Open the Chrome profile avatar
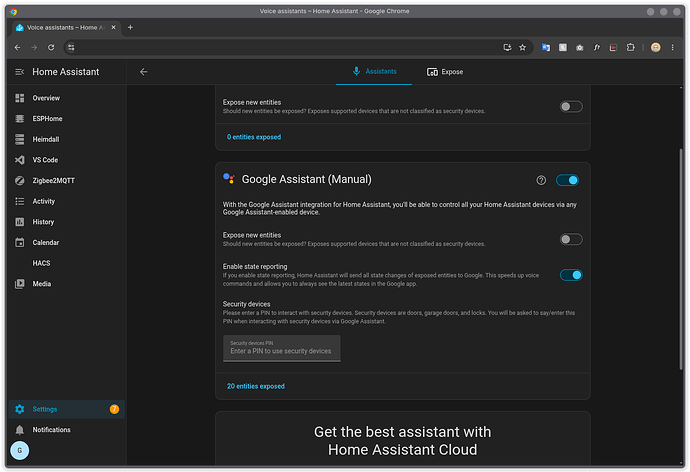 [655, 48]
